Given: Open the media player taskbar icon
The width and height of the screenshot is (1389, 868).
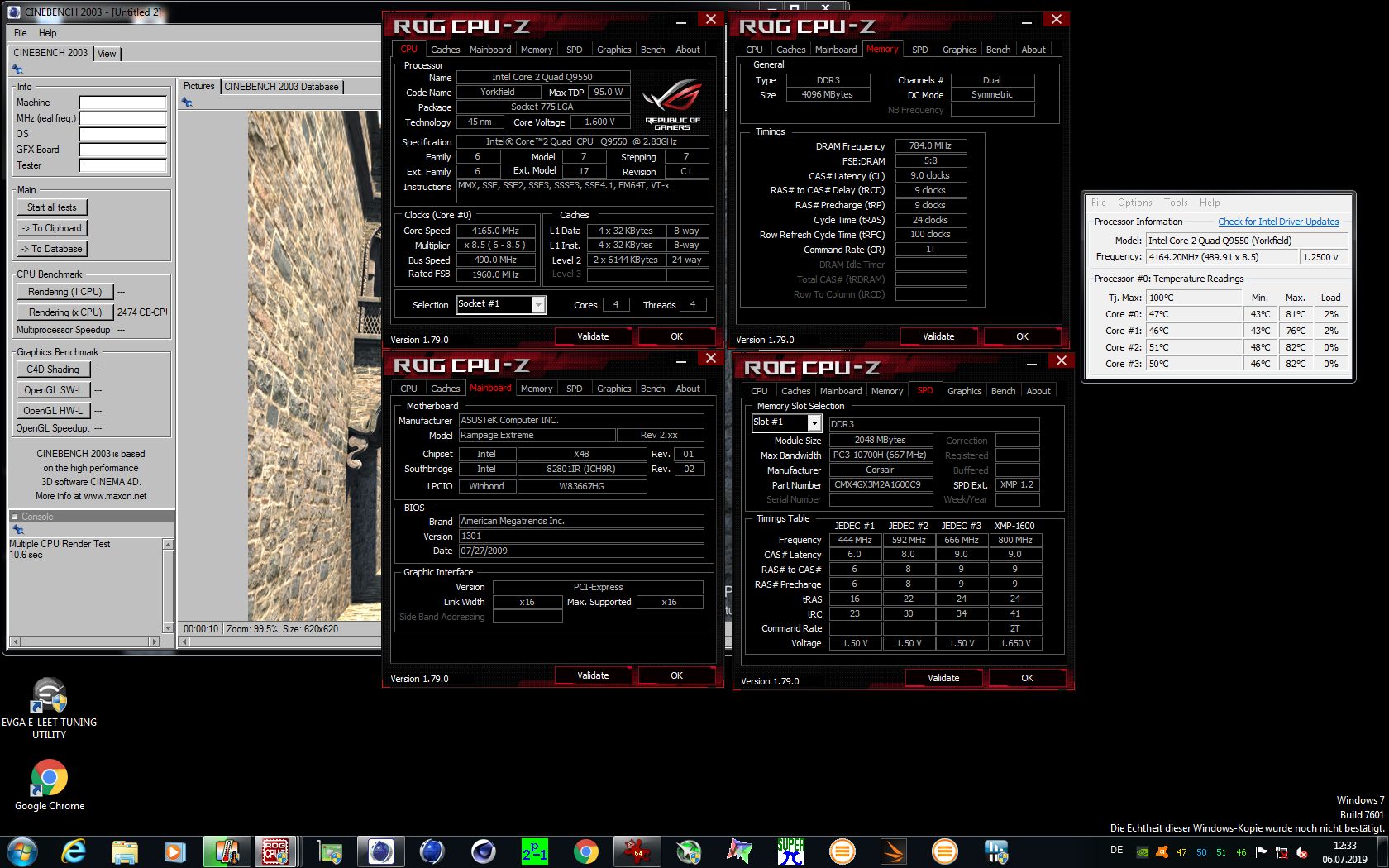Looking at the screenshot, I should [174, 851].
